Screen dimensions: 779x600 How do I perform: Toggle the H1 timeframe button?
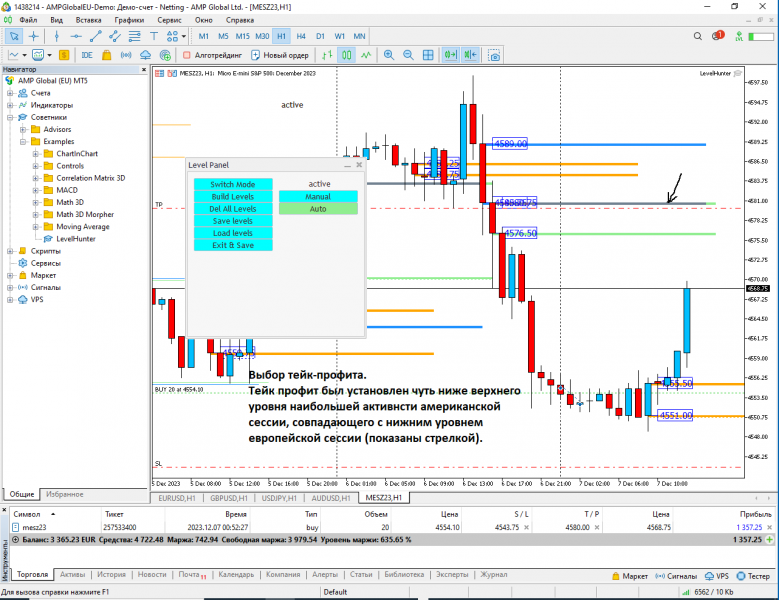[x=281, y=36]
